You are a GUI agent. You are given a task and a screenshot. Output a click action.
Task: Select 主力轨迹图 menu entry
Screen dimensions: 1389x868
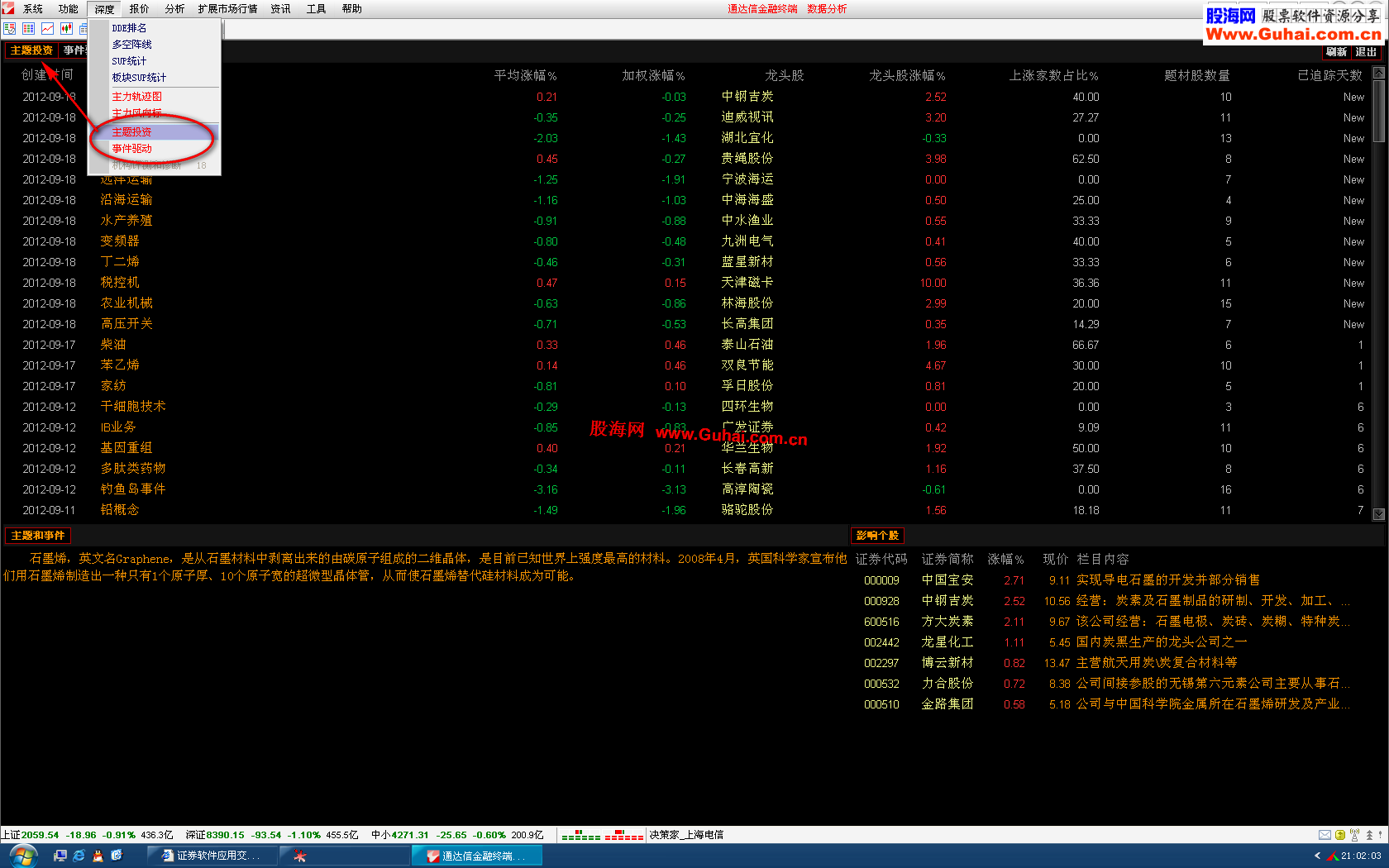154,97
